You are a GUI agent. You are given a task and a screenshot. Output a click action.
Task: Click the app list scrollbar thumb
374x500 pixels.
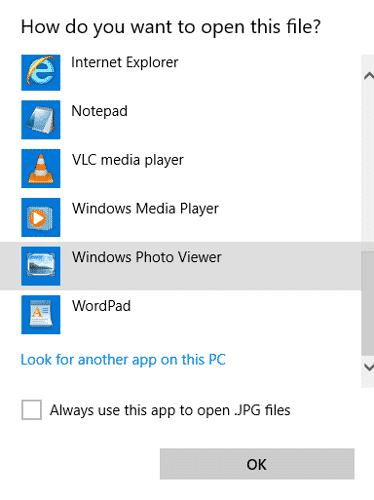click(368, 303)
